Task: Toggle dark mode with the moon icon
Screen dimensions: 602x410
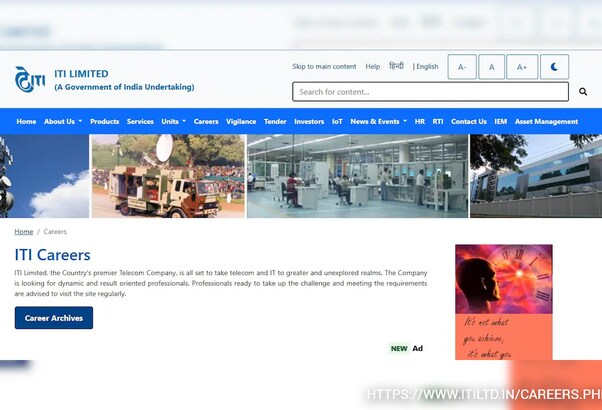Action: click(x=554, y=67)
